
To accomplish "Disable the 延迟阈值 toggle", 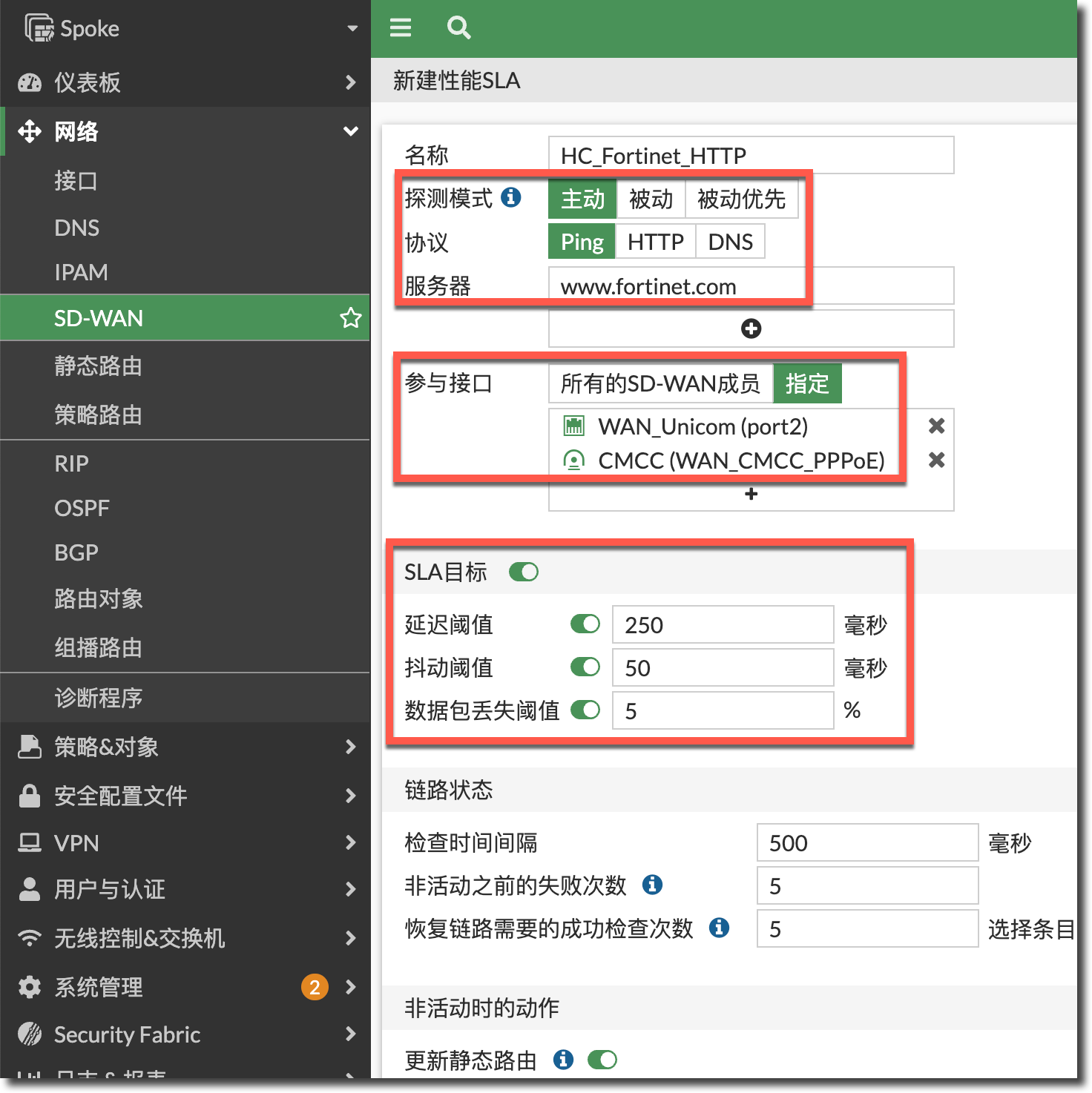I will pos(585,624).
